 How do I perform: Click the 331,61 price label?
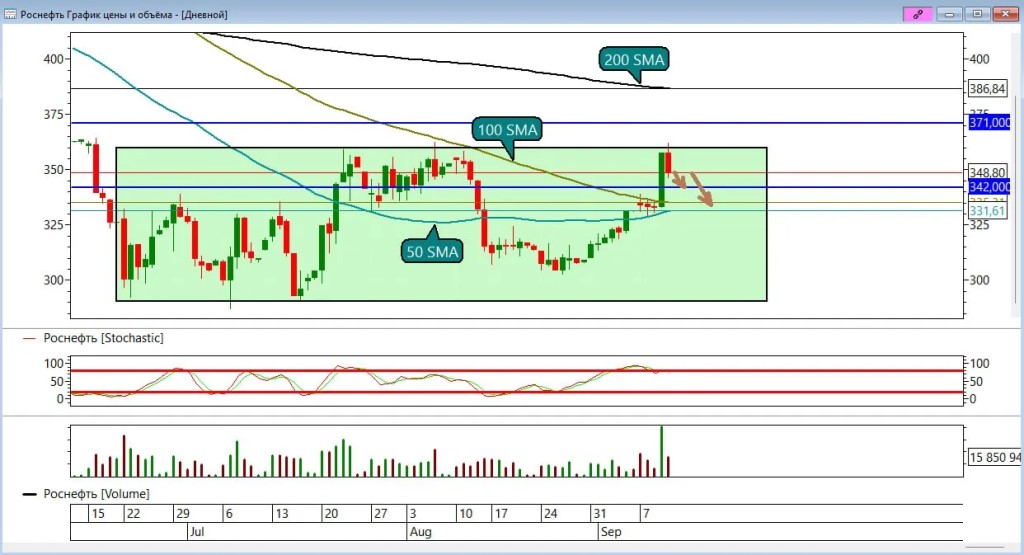point(987,211)
